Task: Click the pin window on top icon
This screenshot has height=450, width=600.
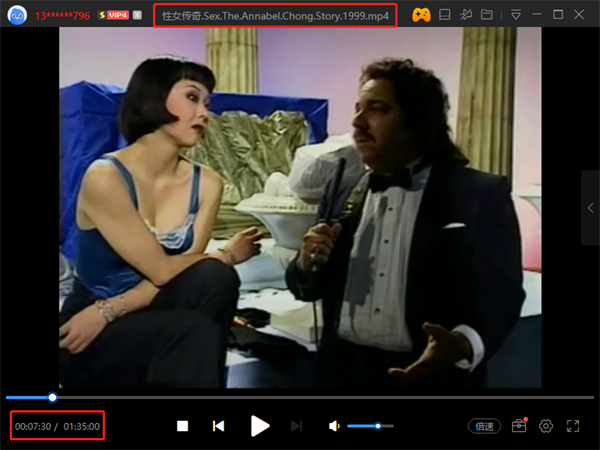Action: [467, 15]
